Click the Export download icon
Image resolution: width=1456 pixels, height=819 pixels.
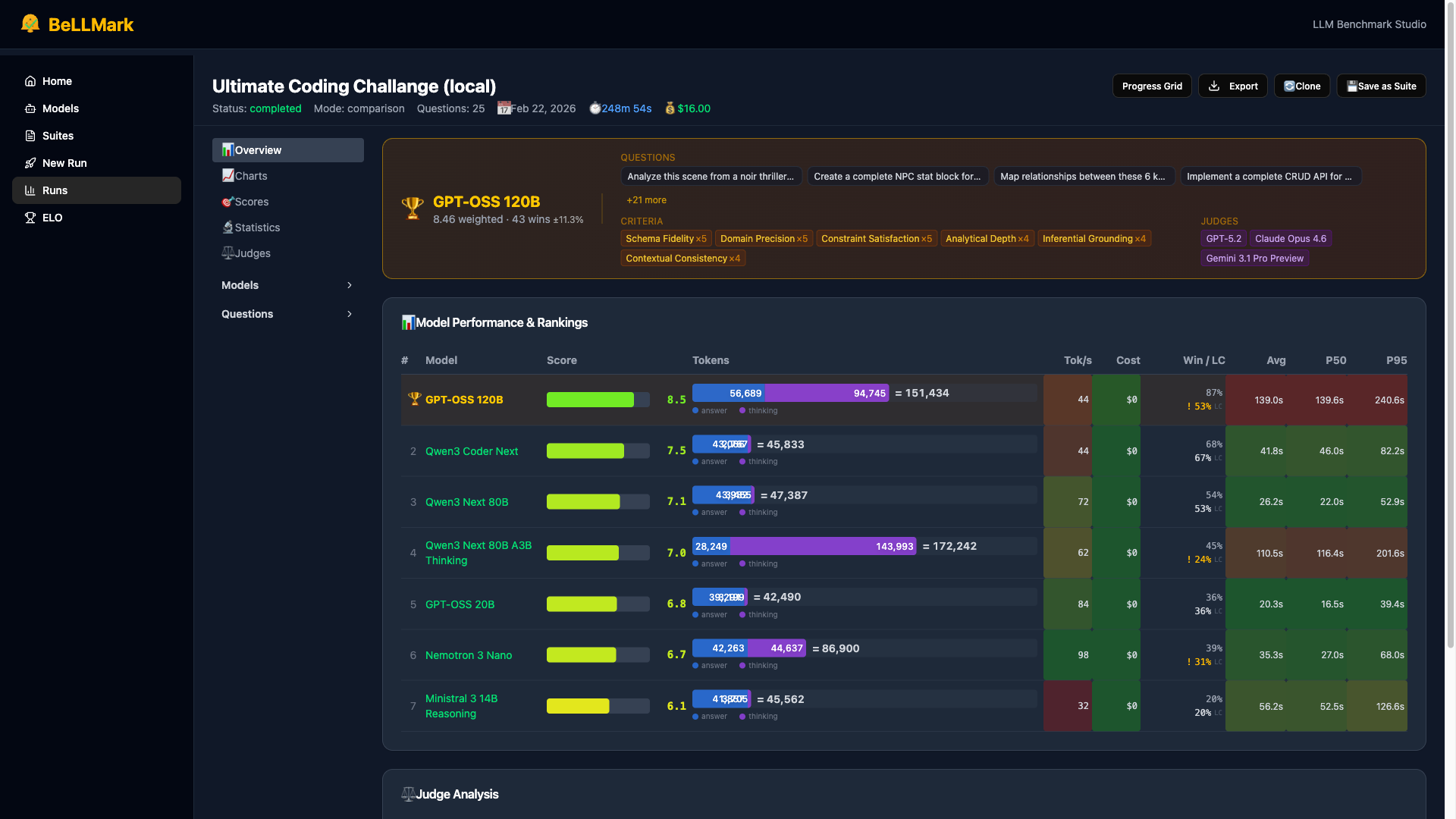1214,86
